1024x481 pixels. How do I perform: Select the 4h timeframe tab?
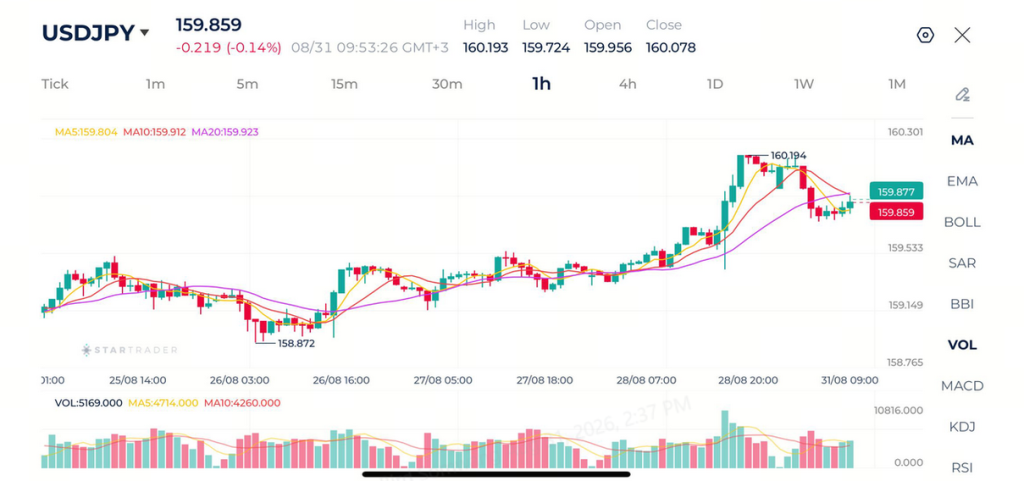pyautogui.click(x=628, y=84)
